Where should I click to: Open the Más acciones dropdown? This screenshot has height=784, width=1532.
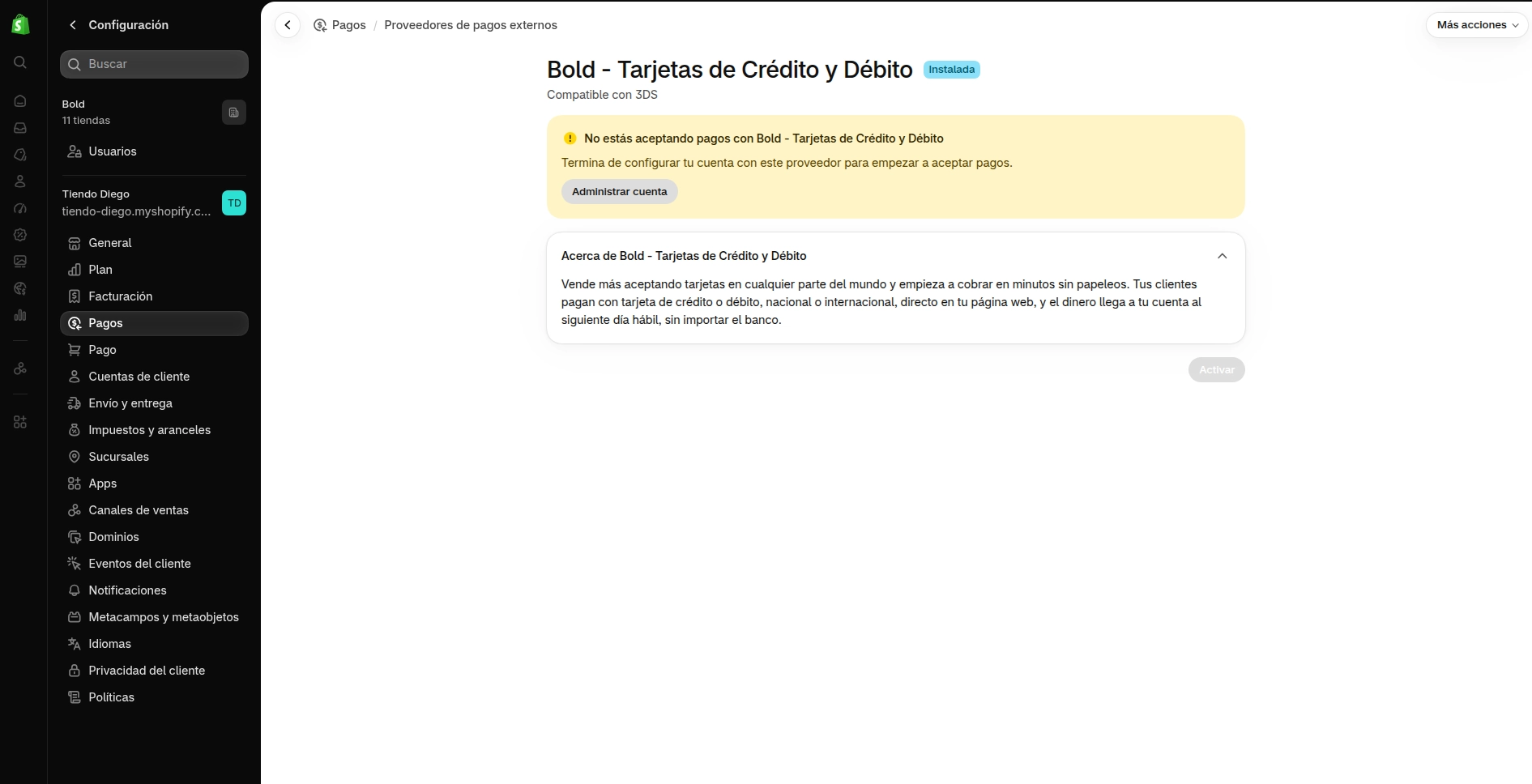coord(1477,25)
